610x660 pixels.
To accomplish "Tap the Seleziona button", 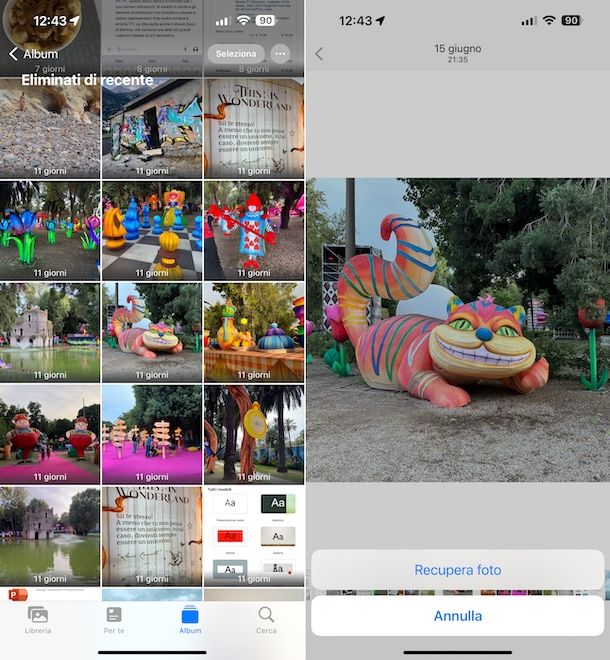I will pos(236,54).
